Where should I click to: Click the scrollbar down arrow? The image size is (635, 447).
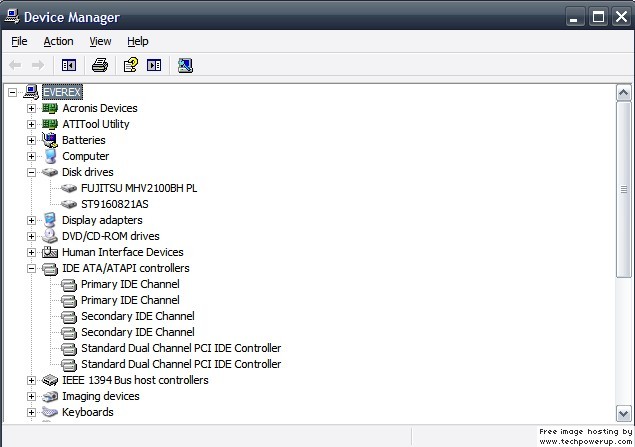click(x=623, y=414)
